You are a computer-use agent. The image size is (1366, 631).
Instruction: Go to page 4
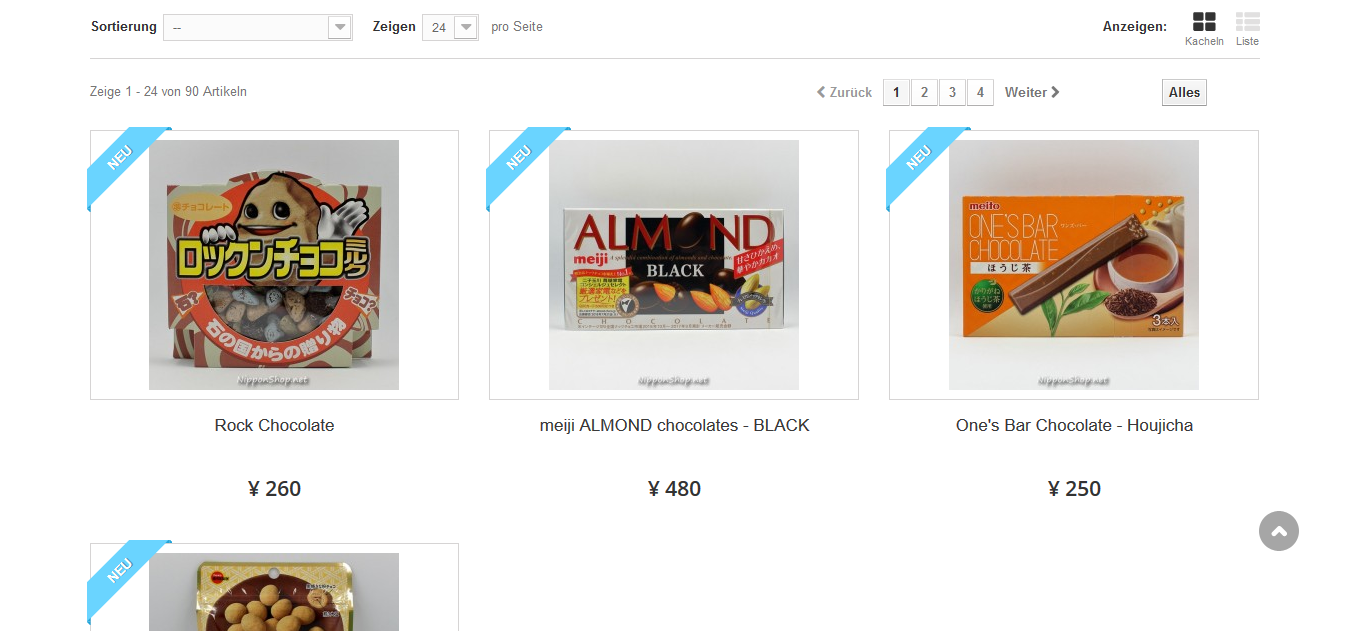(x=980, y=92)
